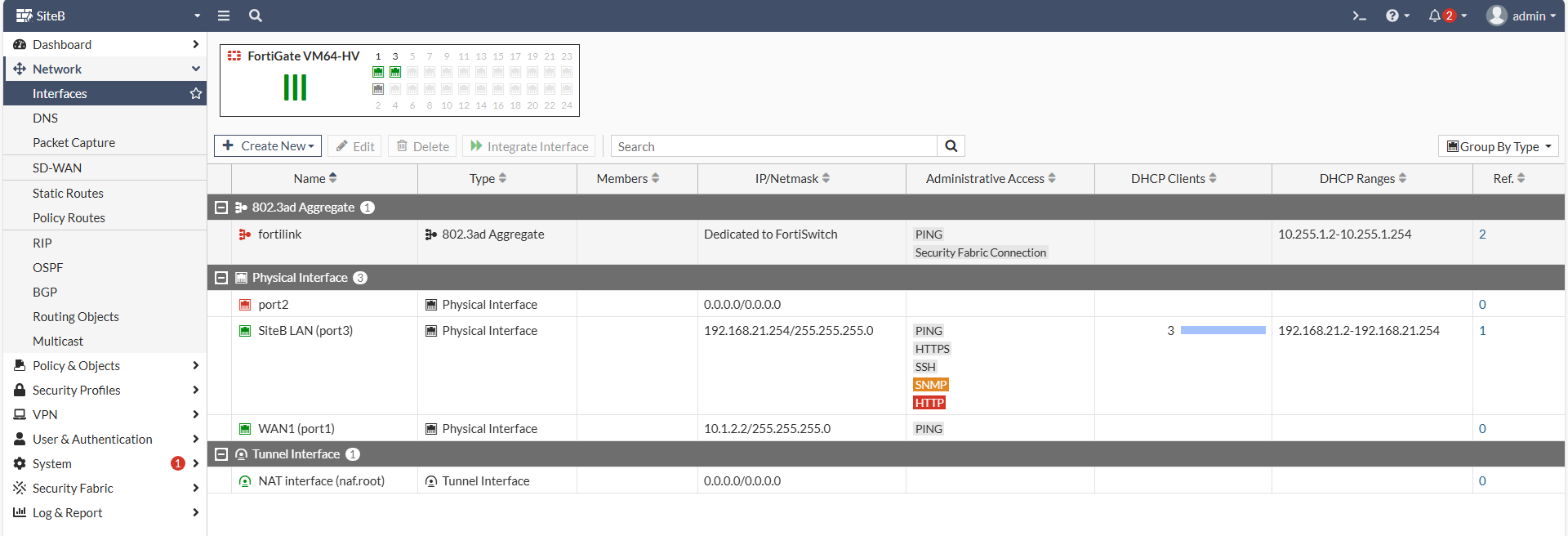The image size is (1568, 536).
Task: Open the help menu icon
Action: coord(1397,16)
